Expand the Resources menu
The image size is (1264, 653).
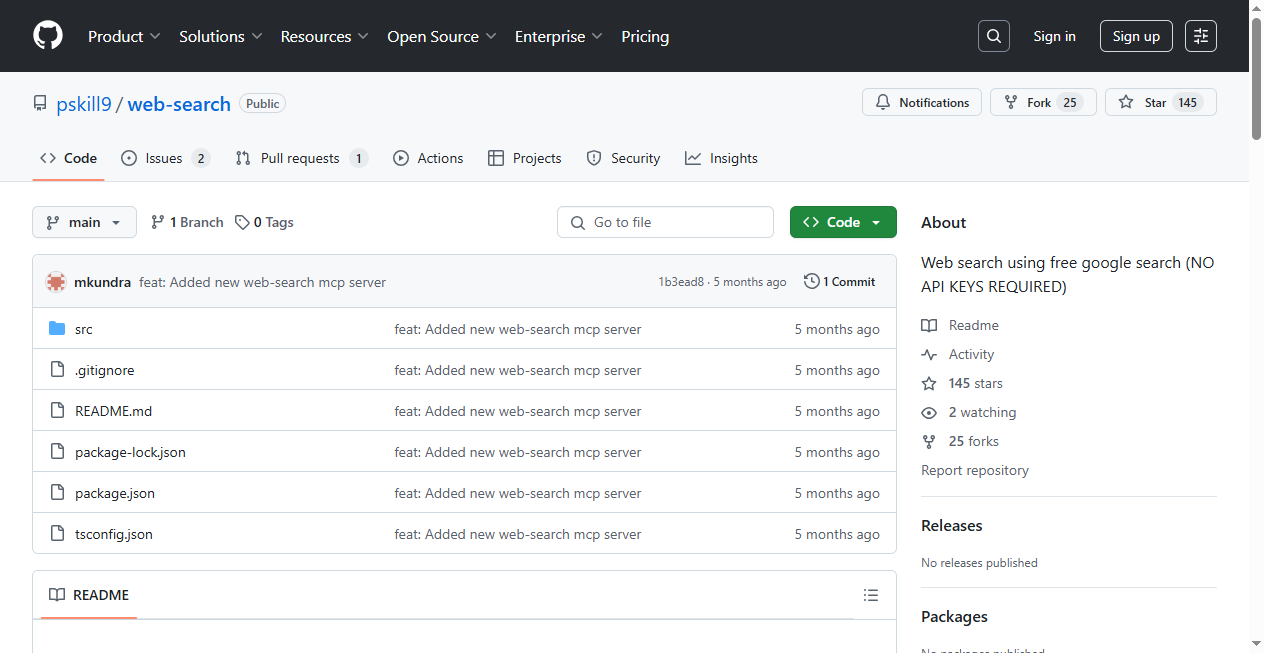[325, 36]
